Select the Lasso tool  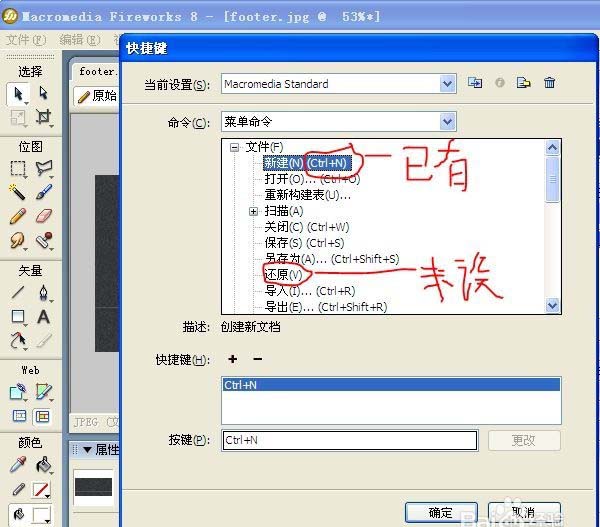point(43,168)
